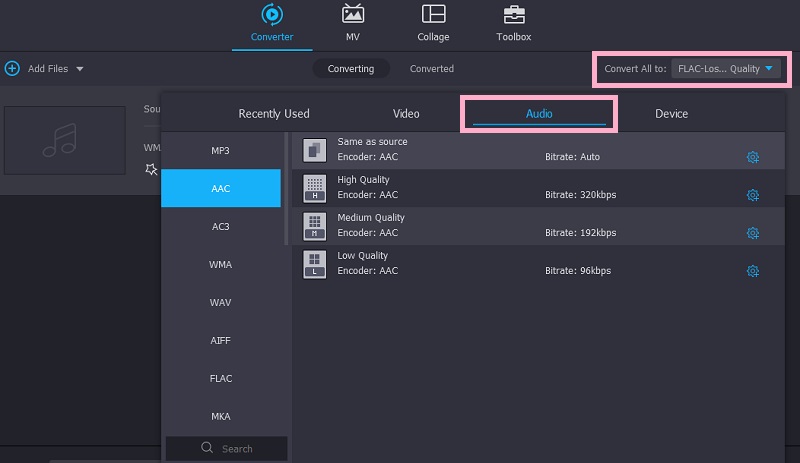Open the Convert All to format dropdown
800x463 pixels.
[725, 69]
